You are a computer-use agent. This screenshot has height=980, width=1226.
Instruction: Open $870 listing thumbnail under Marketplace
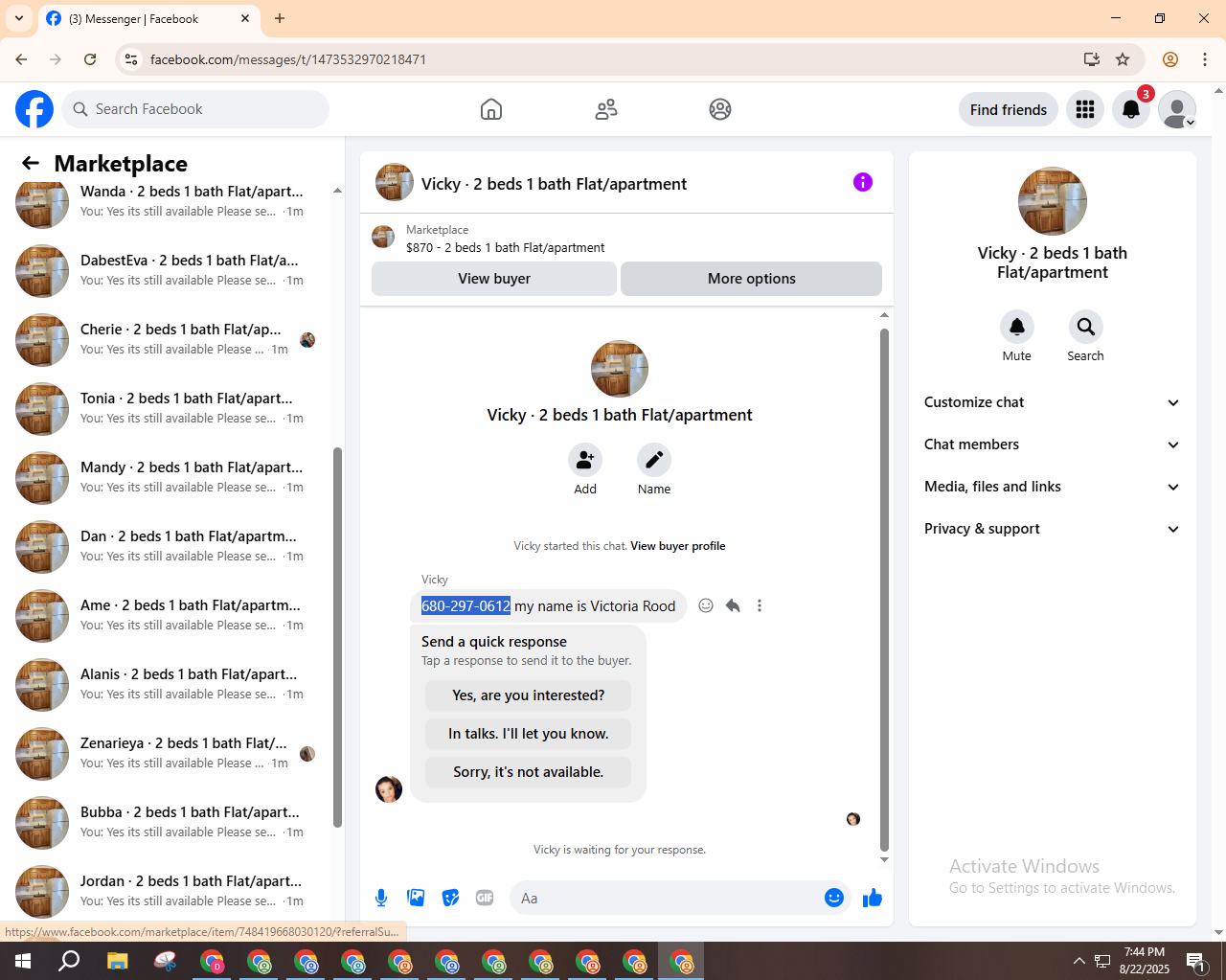click(383, 237)
